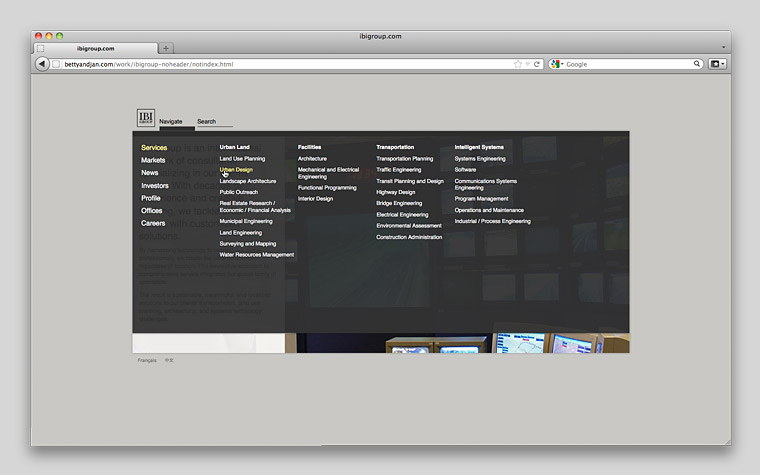Open a new tab with plus button
The height and width of the screenshot is (475, 760).
point(166,48)
